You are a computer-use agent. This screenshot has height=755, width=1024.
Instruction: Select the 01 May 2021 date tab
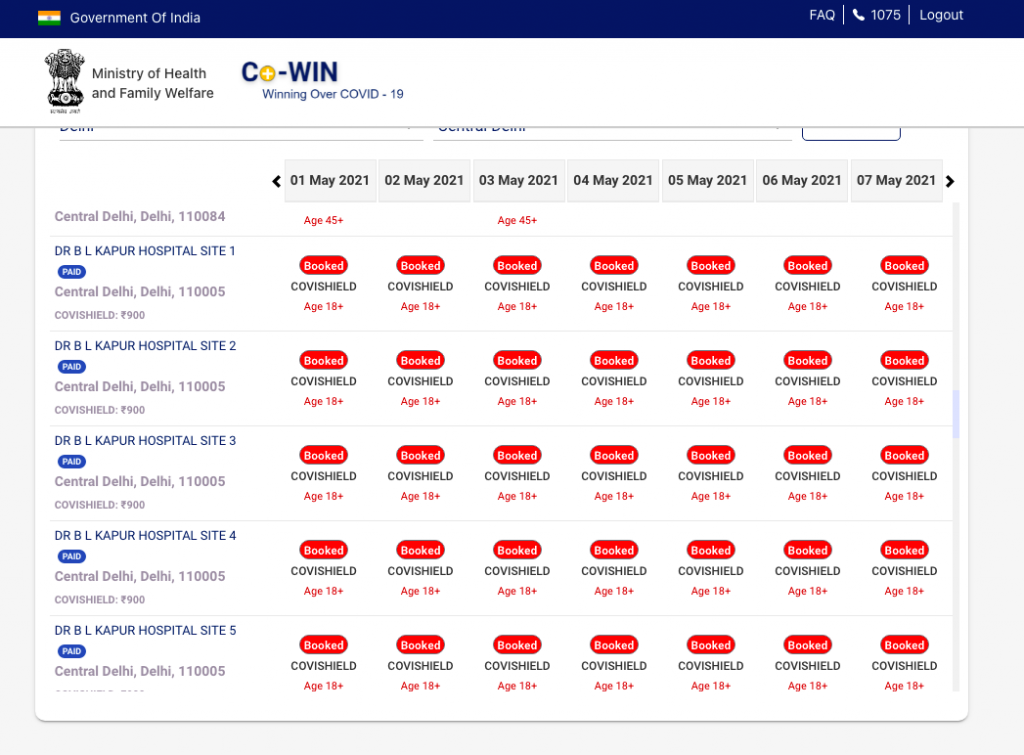coord(330,180)
